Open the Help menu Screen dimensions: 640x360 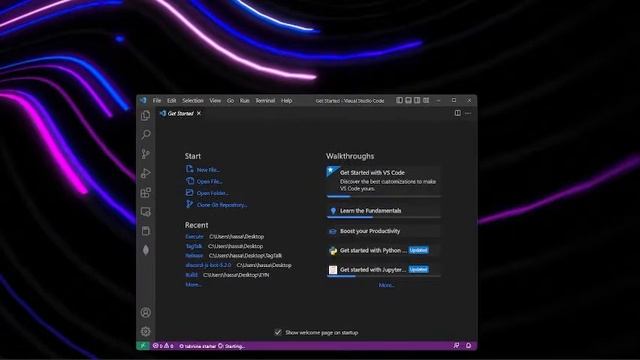click(x=287, y=100)
